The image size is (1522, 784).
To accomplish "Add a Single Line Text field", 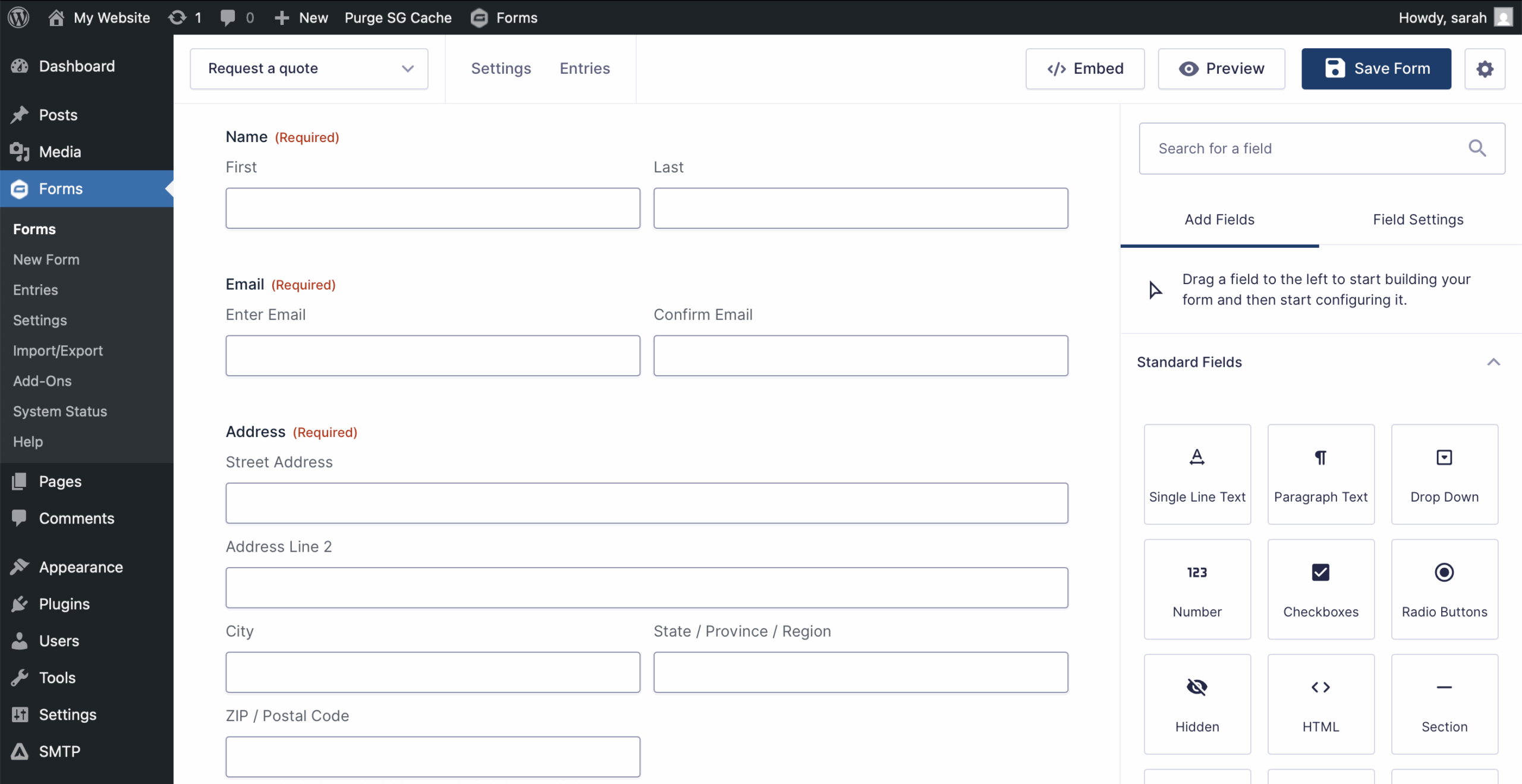I will (x=1197, y=474).
